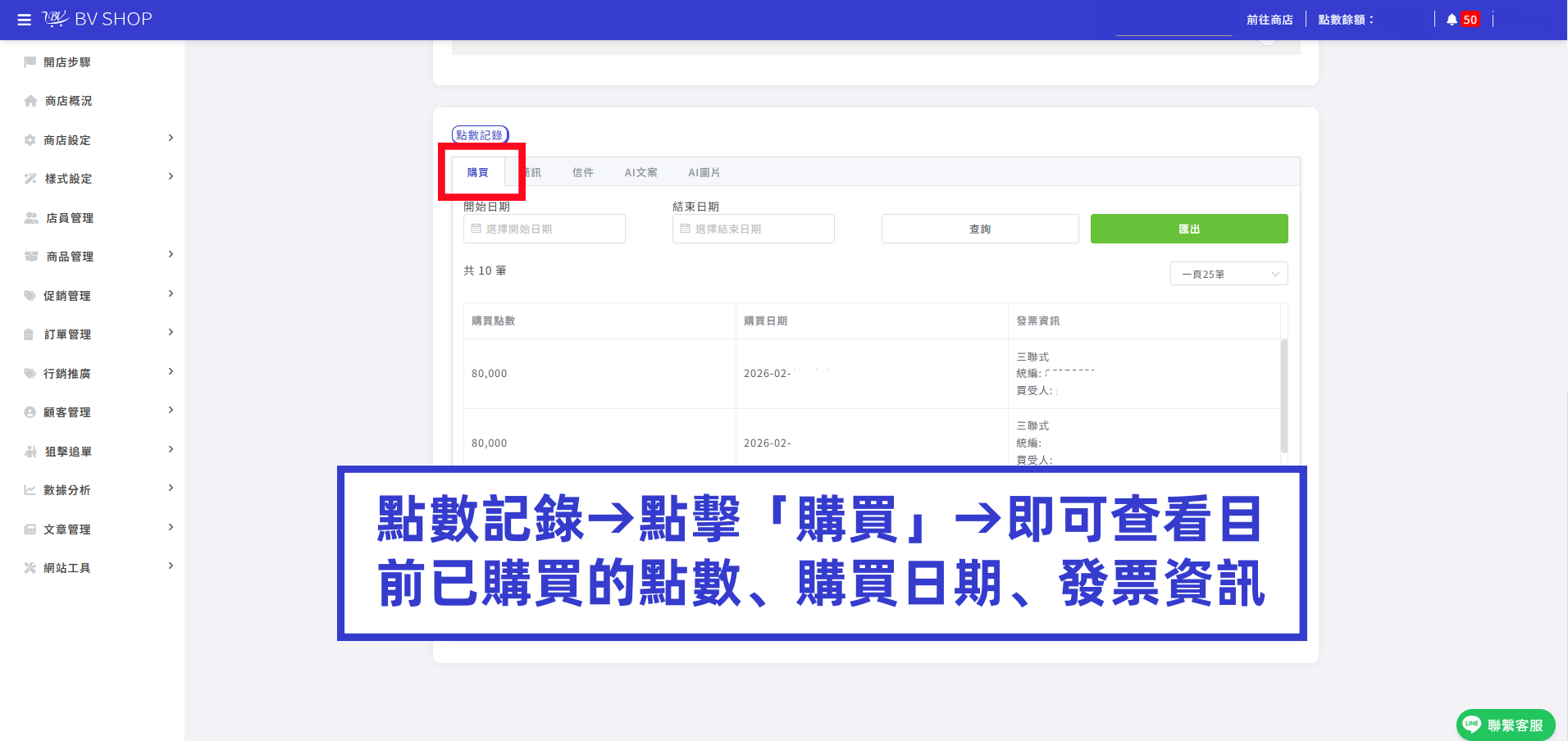Click the tags icon for 促銷管理
Viewport: 1568px width, 741px height.
tap(30, 296)
